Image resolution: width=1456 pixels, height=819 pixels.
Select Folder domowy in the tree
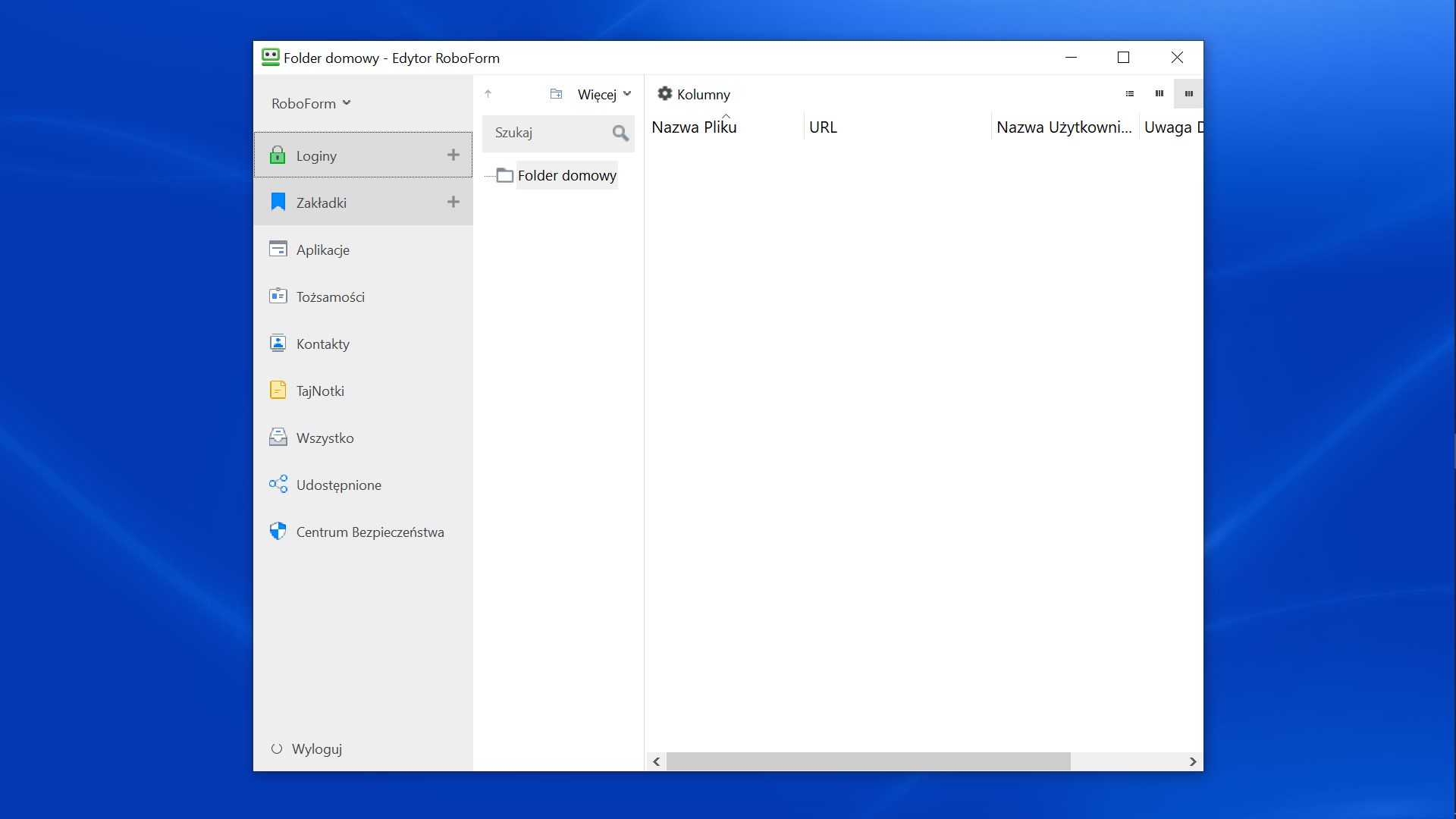point(566,175)
